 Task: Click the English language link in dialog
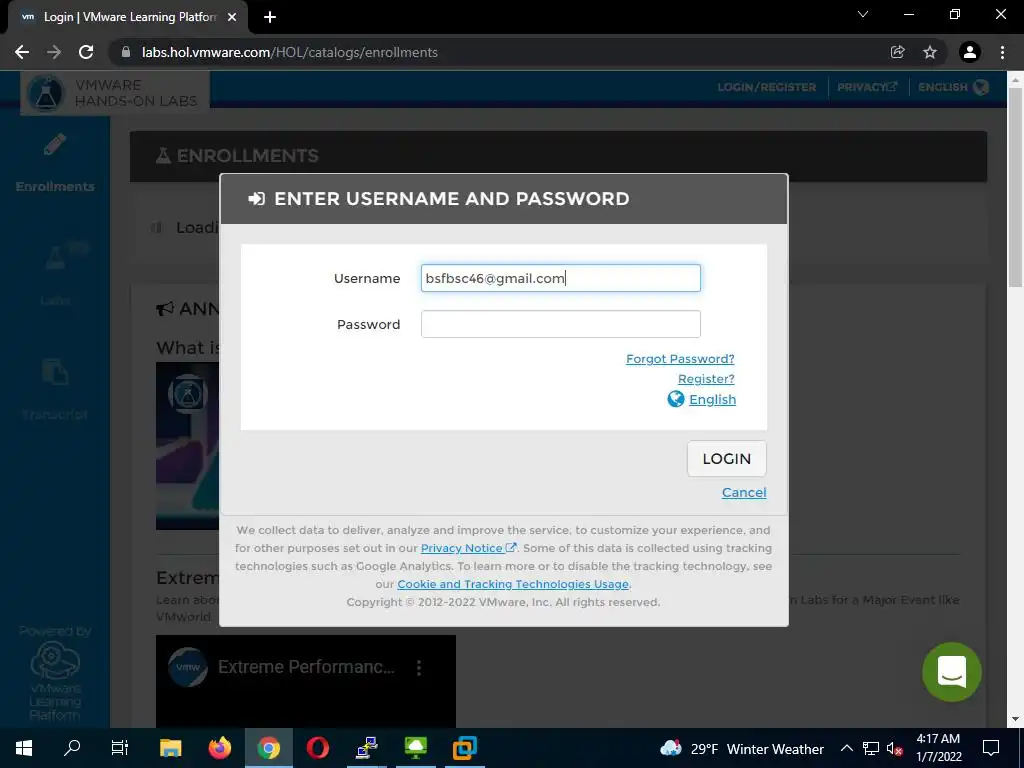tap(712, 399)
